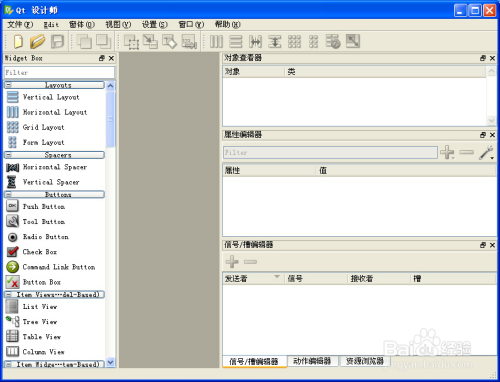
Task: Sort by the 发送者 column header arrow
Action: [277, 277]
